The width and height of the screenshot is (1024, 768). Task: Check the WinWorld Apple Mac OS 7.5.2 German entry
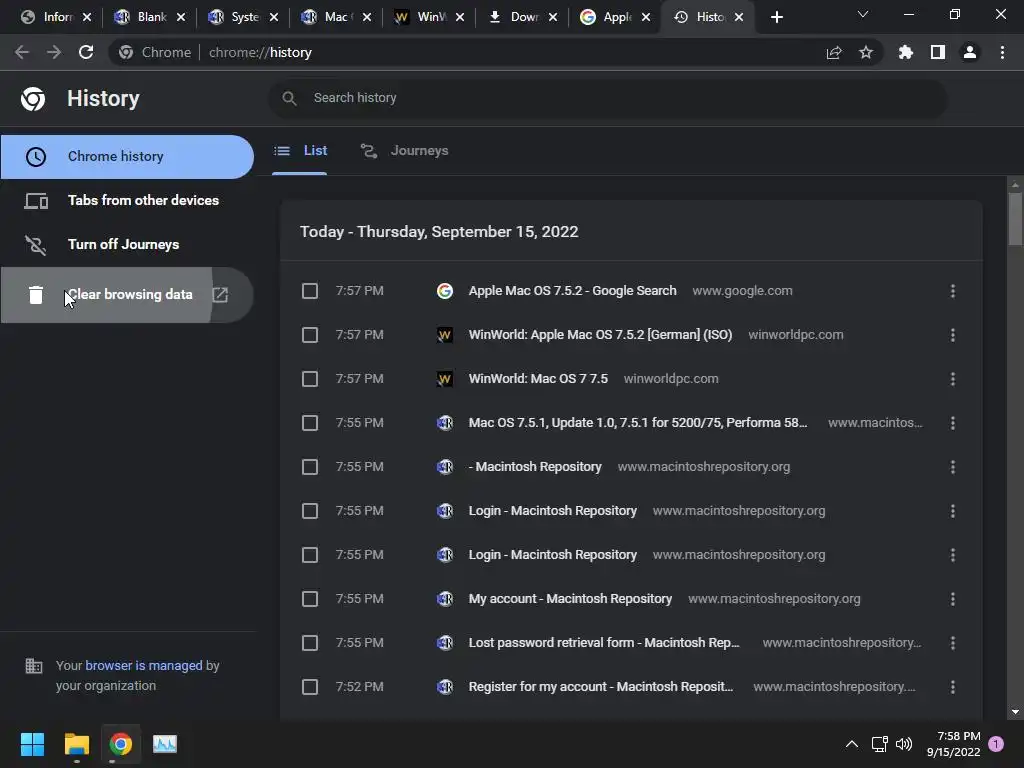point(310,335)
